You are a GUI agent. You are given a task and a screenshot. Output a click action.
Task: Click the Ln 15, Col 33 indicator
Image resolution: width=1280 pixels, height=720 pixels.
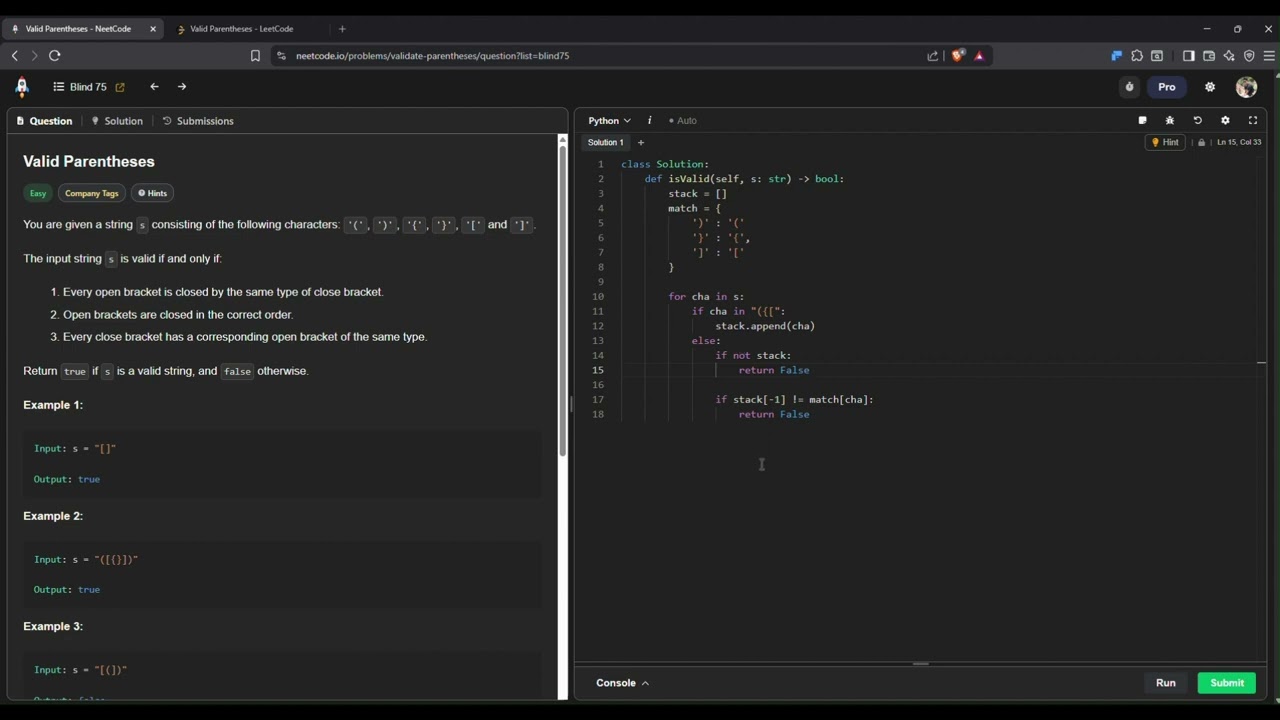point(1239,142)
